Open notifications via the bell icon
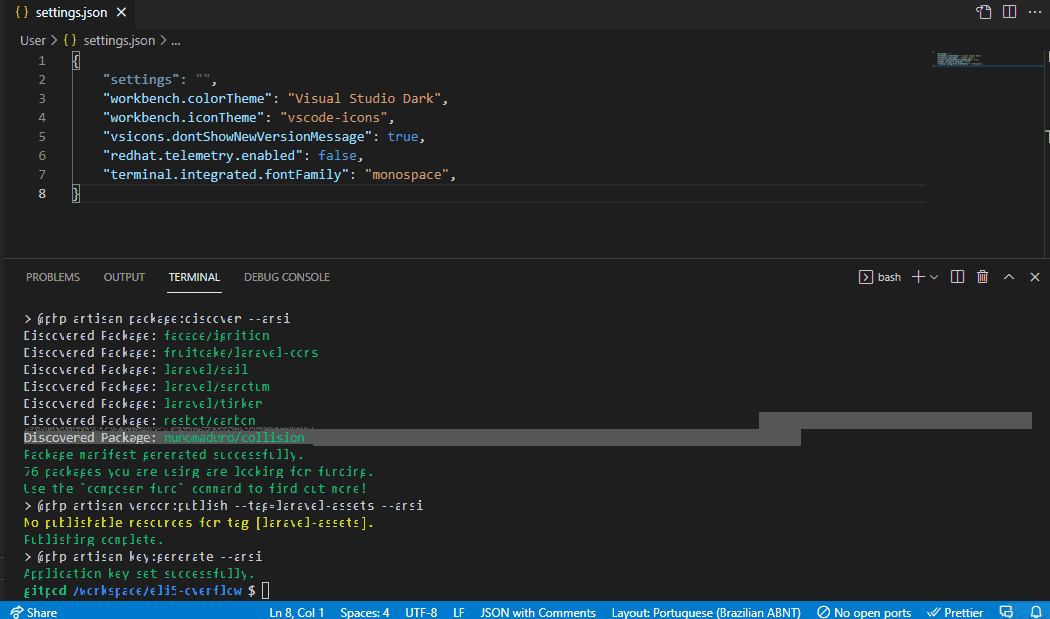The height and width of the screenshot is (619, 1050). (1035, 612)
